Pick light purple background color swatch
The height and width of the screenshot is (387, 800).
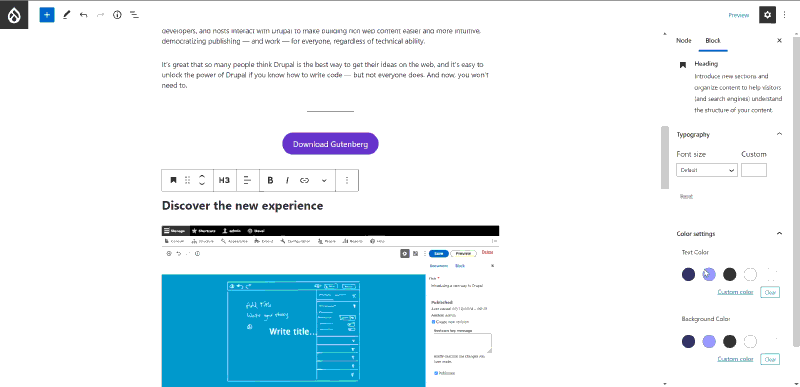(709, 341)
